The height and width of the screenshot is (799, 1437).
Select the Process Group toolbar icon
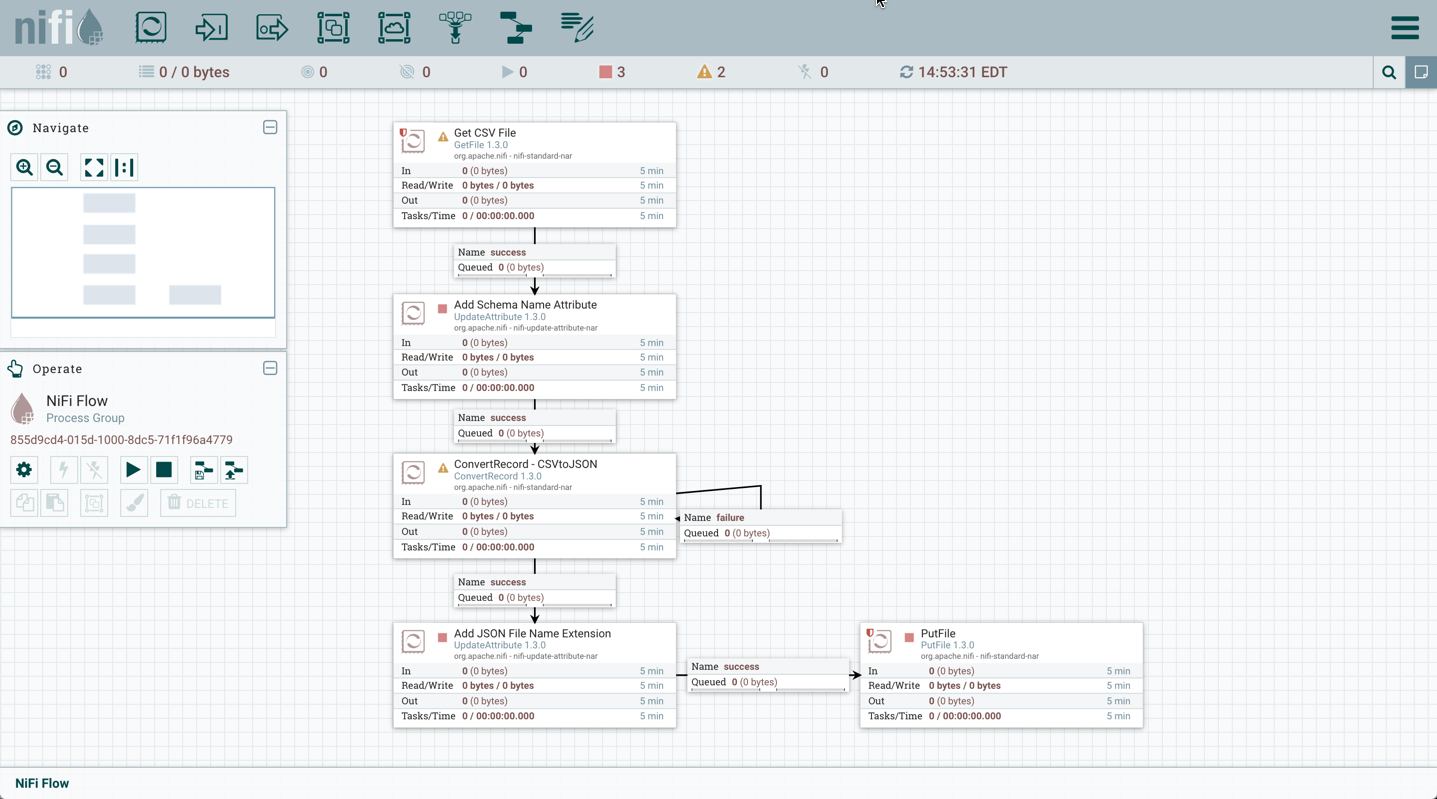[x=333, y=27]
